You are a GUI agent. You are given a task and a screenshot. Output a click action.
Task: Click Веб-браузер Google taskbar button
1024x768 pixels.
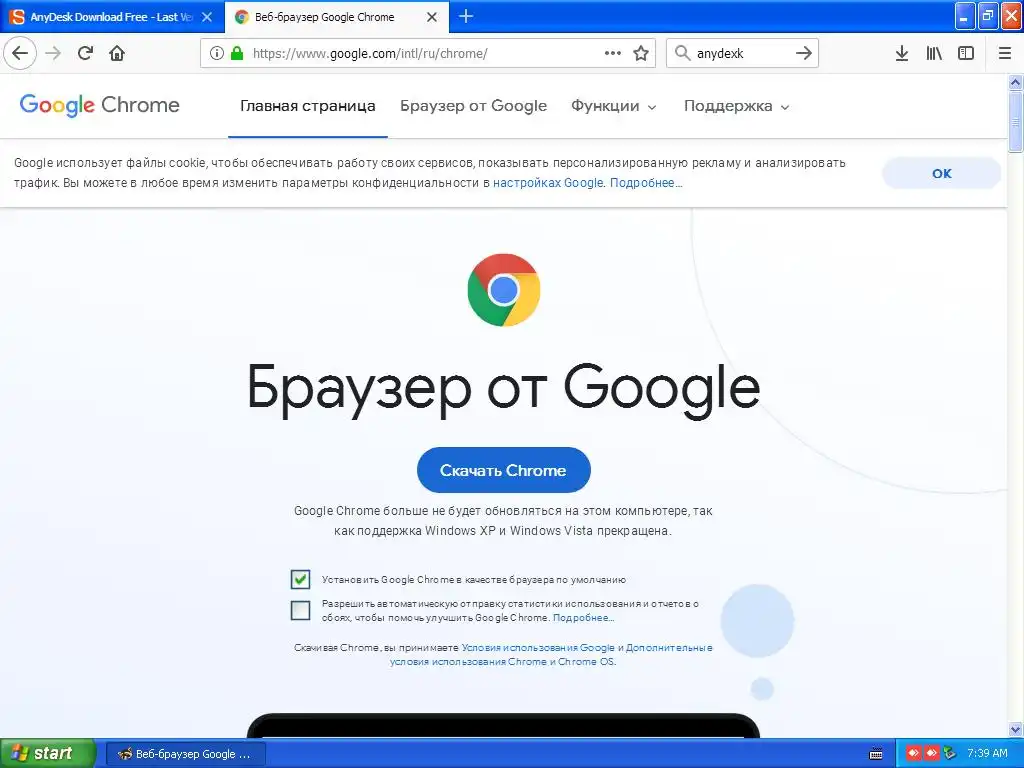pos(185,754)
